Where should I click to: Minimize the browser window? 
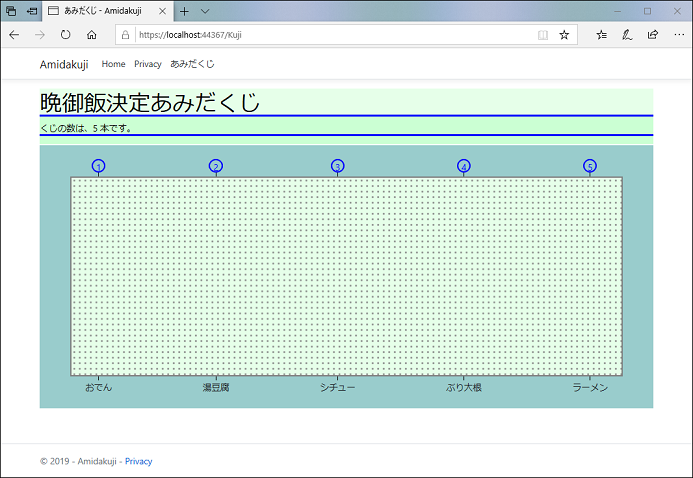[x=618, y=11]
